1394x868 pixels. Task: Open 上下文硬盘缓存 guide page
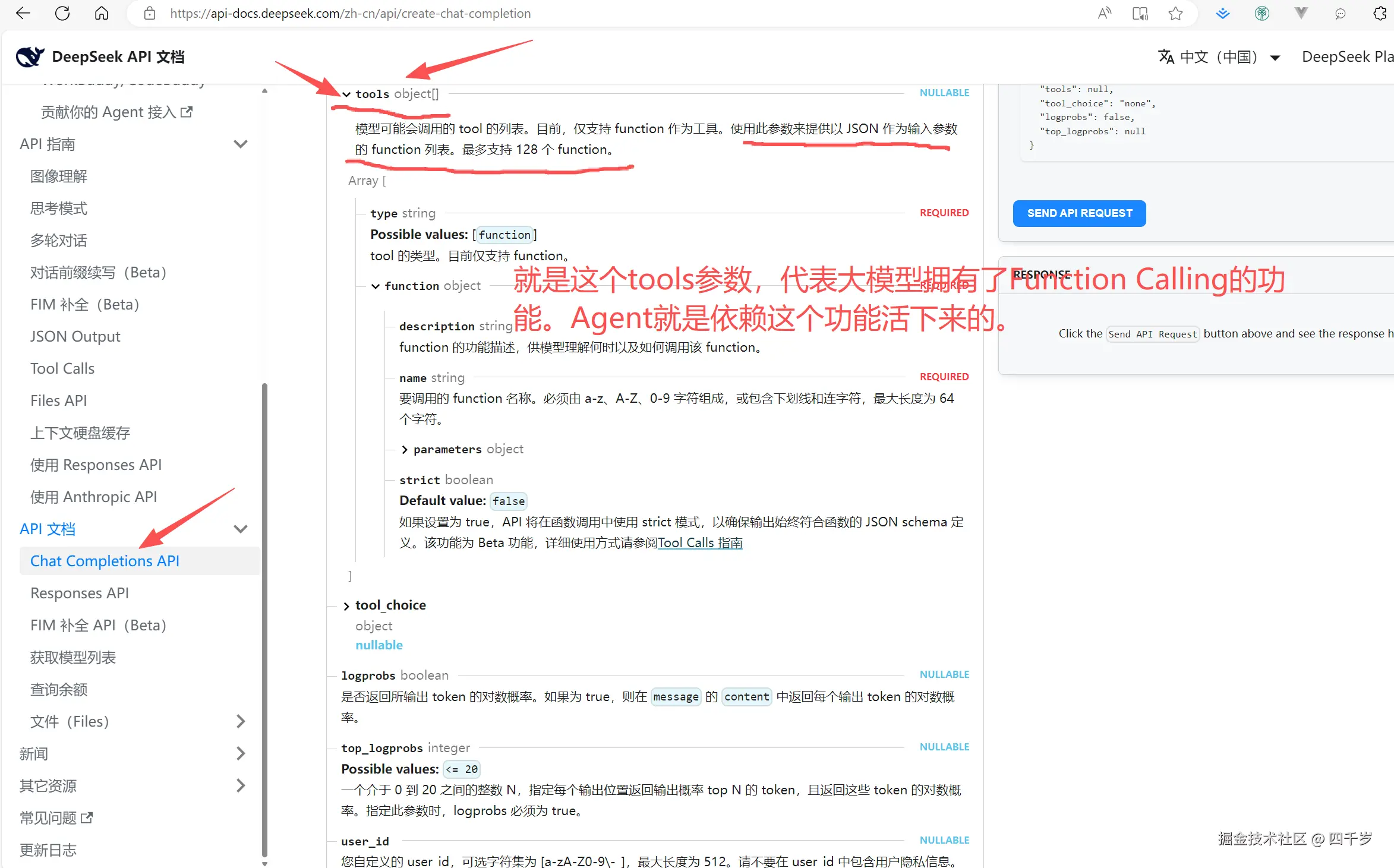coord(80,433)
